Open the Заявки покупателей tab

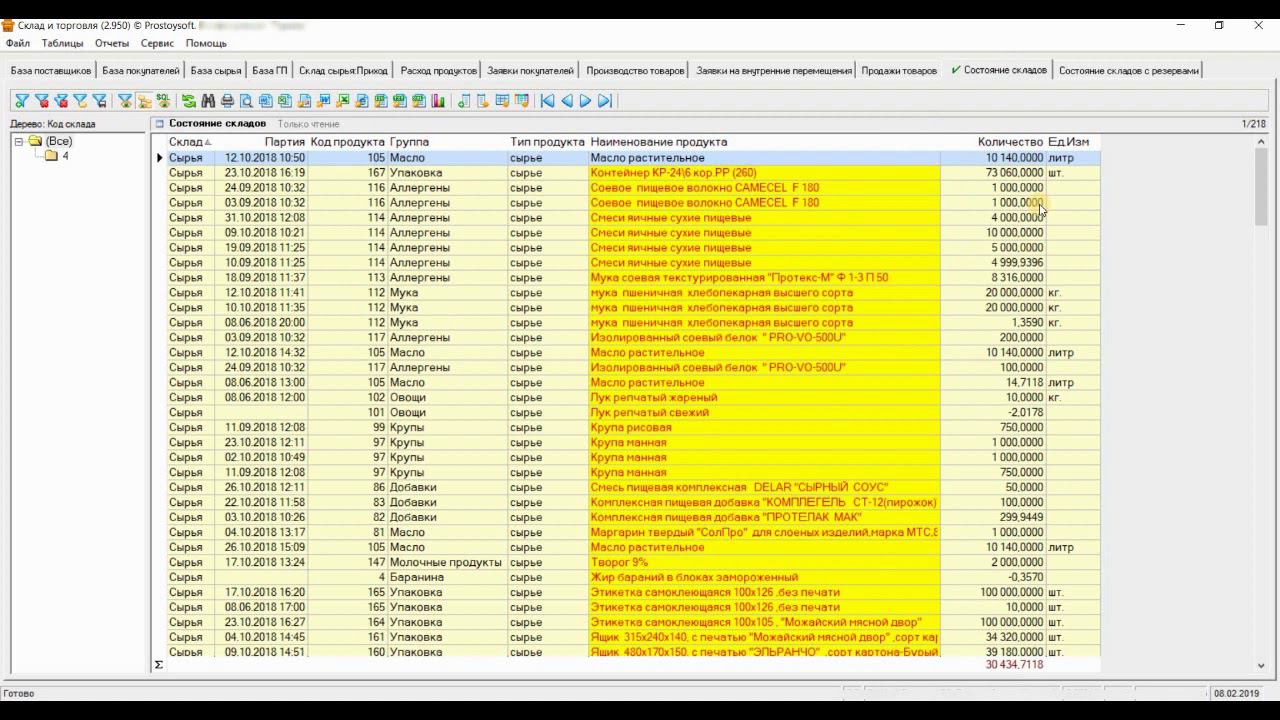click(x=531, y=71)
